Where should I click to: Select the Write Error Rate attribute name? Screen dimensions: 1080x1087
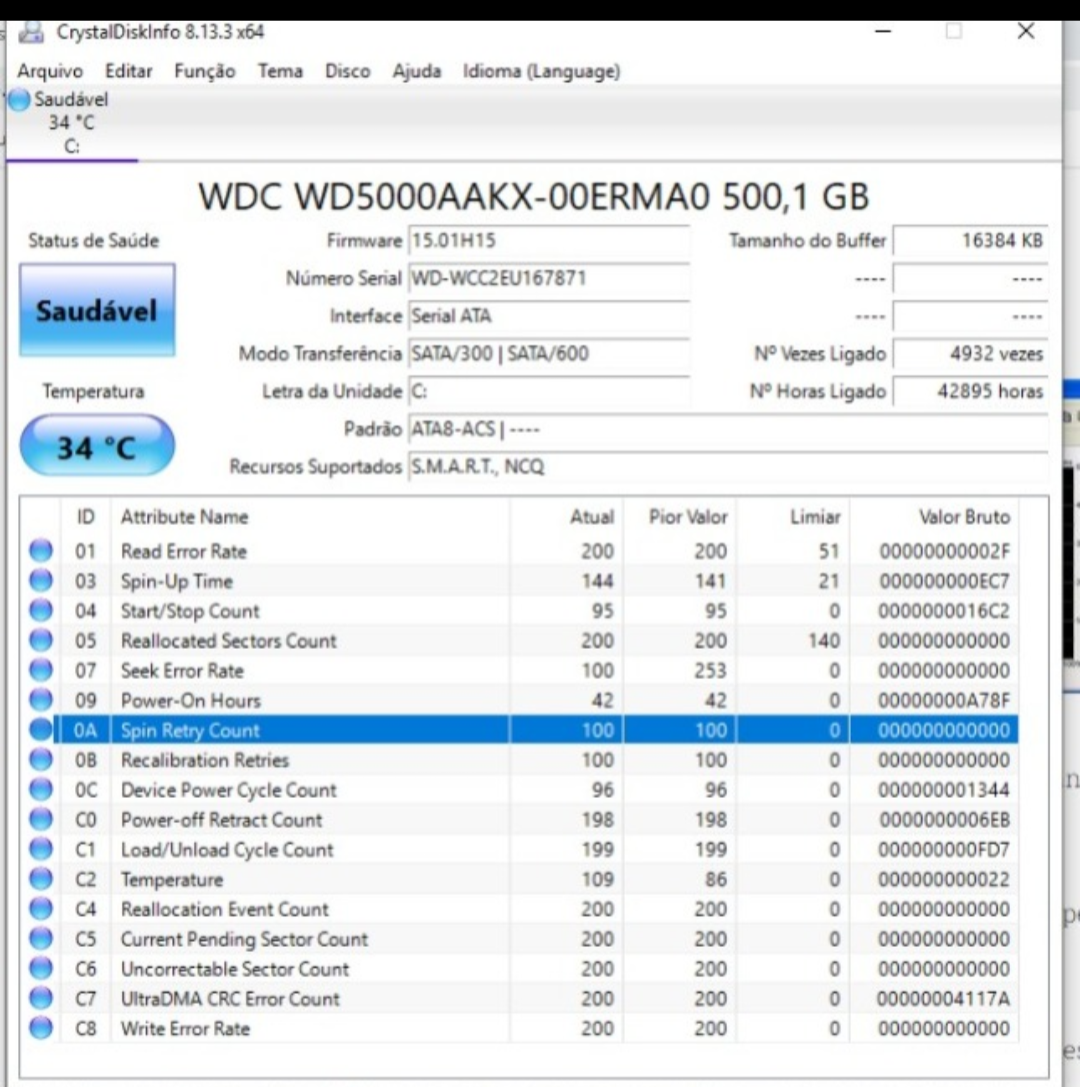(185, 1028)
